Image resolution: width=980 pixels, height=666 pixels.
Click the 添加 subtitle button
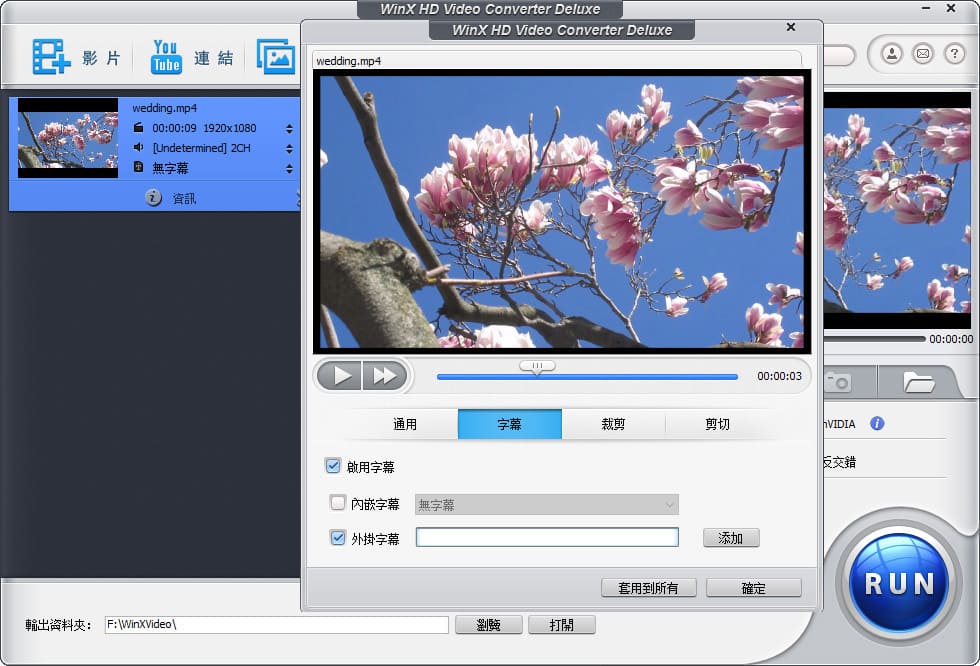730,538
